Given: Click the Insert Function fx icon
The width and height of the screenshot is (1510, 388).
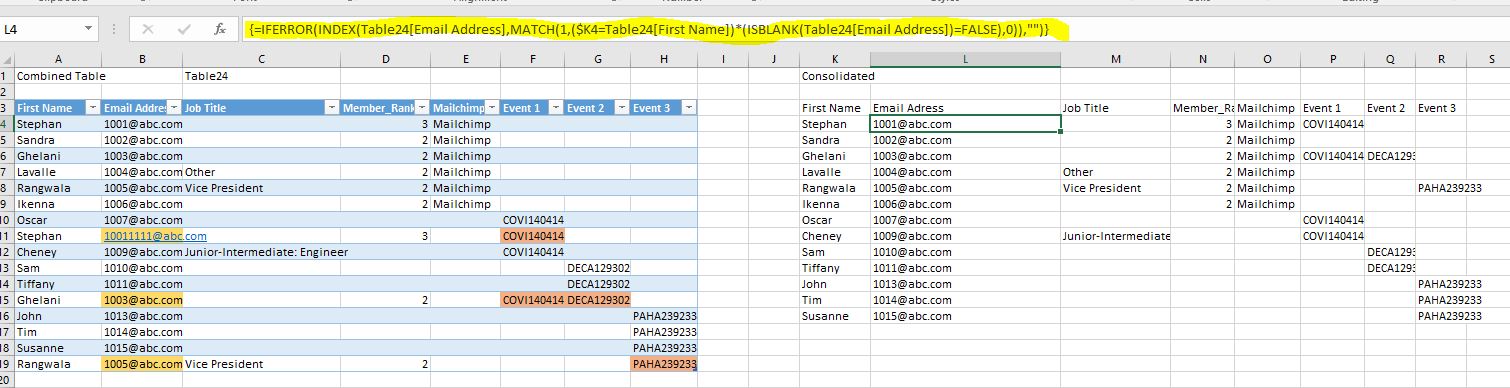Looking at the screenshot, I should pos(219,30).
